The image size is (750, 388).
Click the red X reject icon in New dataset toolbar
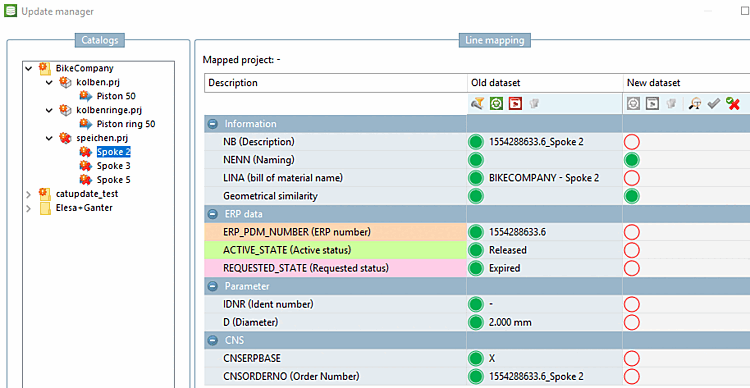coord(732,103)
